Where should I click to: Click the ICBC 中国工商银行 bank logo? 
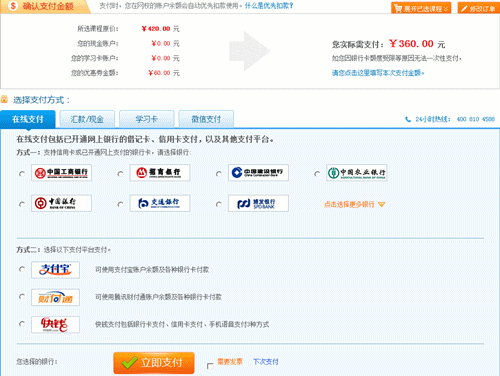click(61, 173)
